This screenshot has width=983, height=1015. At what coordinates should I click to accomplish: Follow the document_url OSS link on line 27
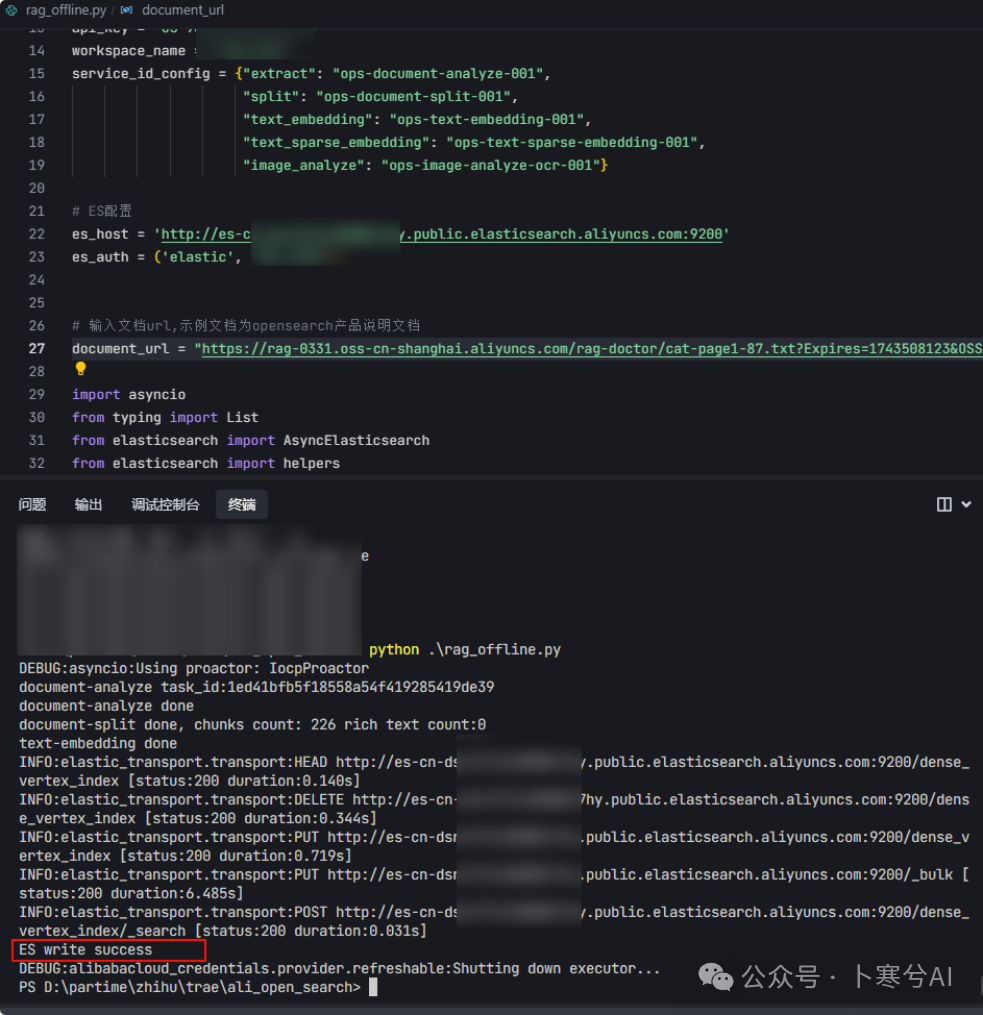[590, 349]
